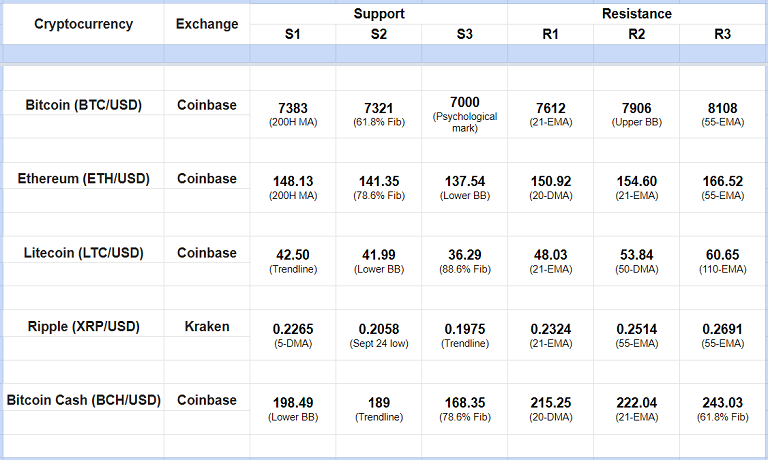Click the S3 column header
The height and width of the screenshot is (460, 768).
(464, 35)
